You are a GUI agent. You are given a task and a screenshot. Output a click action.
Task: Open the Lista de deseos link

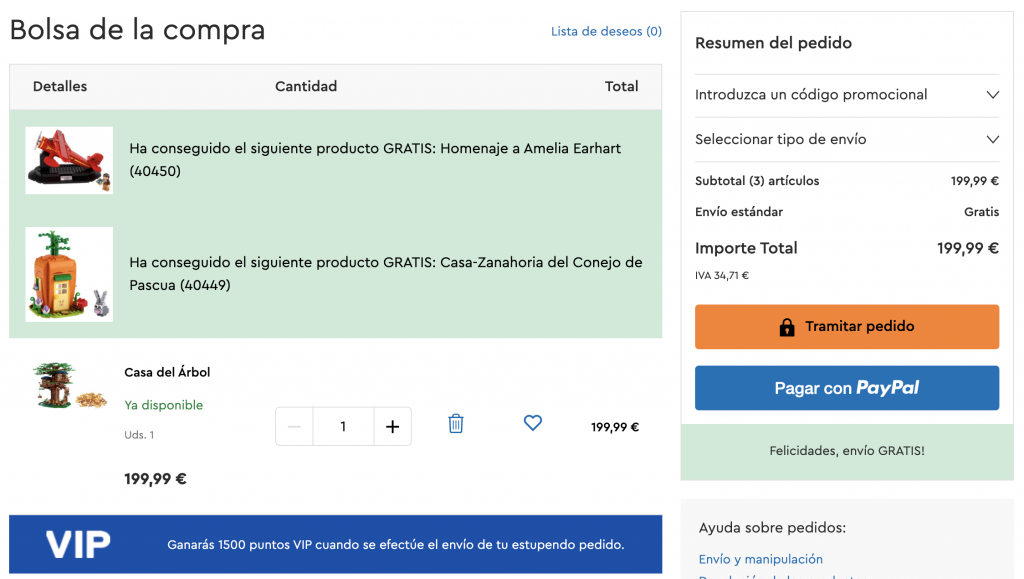[606, 31]
